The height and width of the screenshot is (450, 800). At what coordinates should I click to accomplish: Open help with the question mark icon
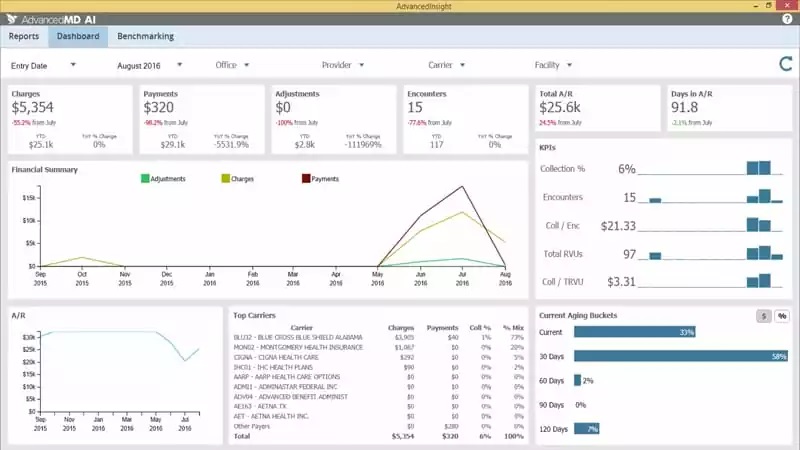pyautogui.click(x=786, y=19)
